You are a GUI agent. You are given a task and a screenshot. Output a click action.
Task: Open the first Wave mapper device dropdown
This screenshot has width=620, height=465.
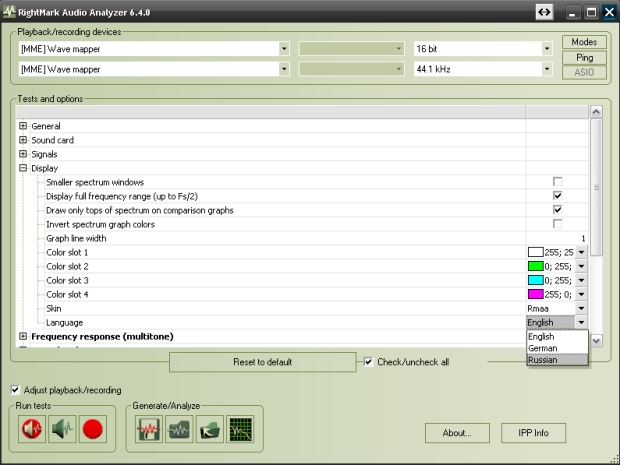click(284, 49)
